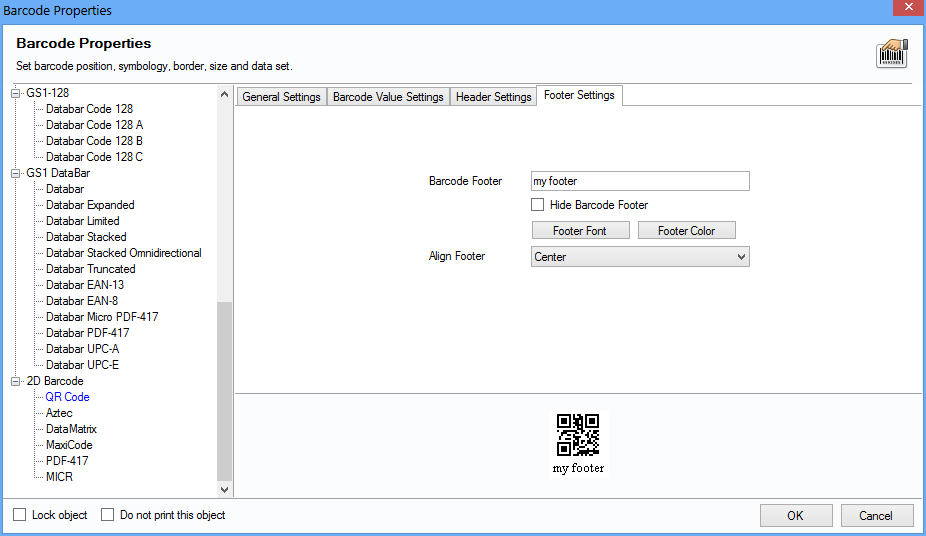
Task: Select Databar EAN-8
Action: 82,300
